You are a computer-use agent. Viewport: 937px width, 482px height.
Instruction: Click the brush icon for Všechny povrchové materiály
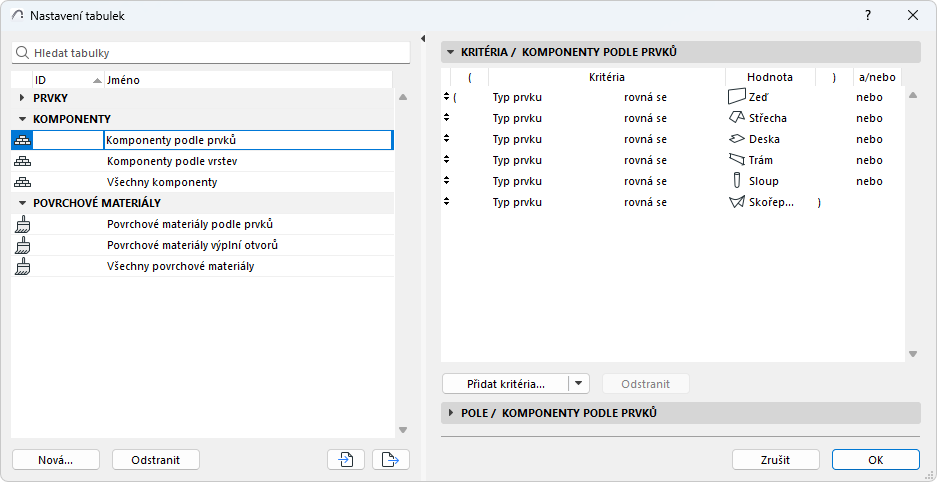pos(23,266)
